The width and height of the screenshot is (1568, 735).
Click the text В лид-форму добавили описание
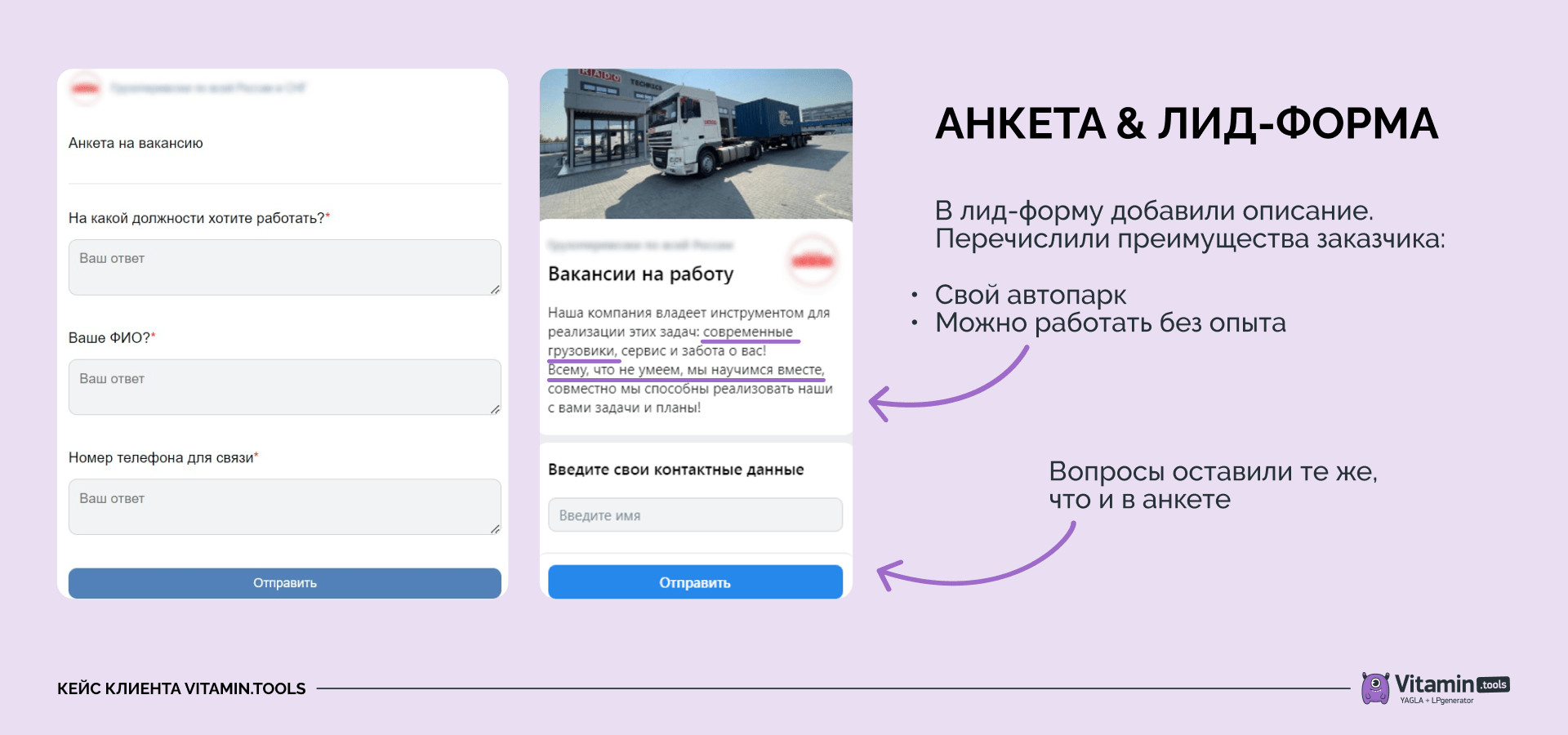click(1154, 211)
